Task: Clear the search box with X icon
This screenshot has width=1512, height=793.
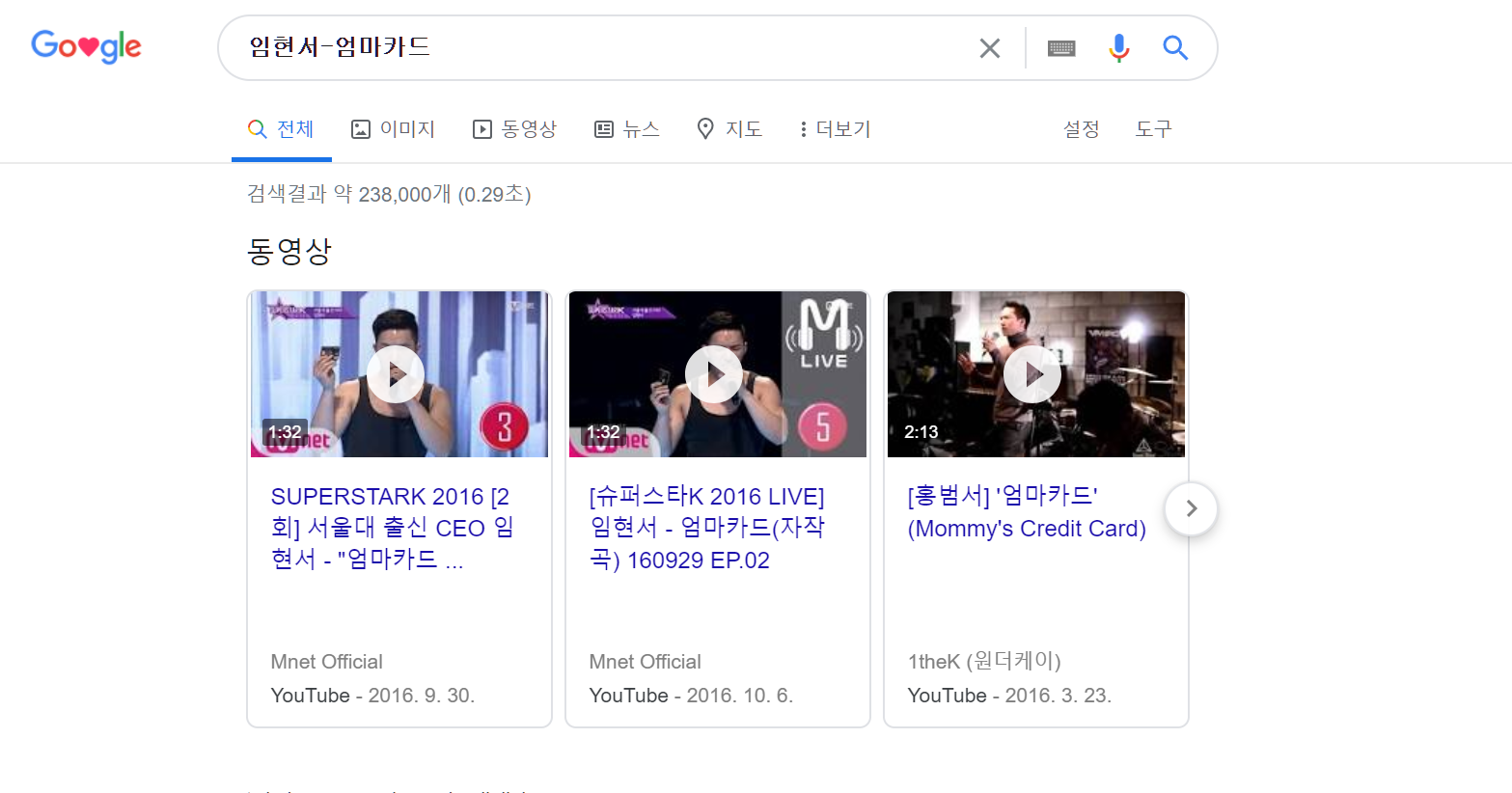Action: [989, 48]
